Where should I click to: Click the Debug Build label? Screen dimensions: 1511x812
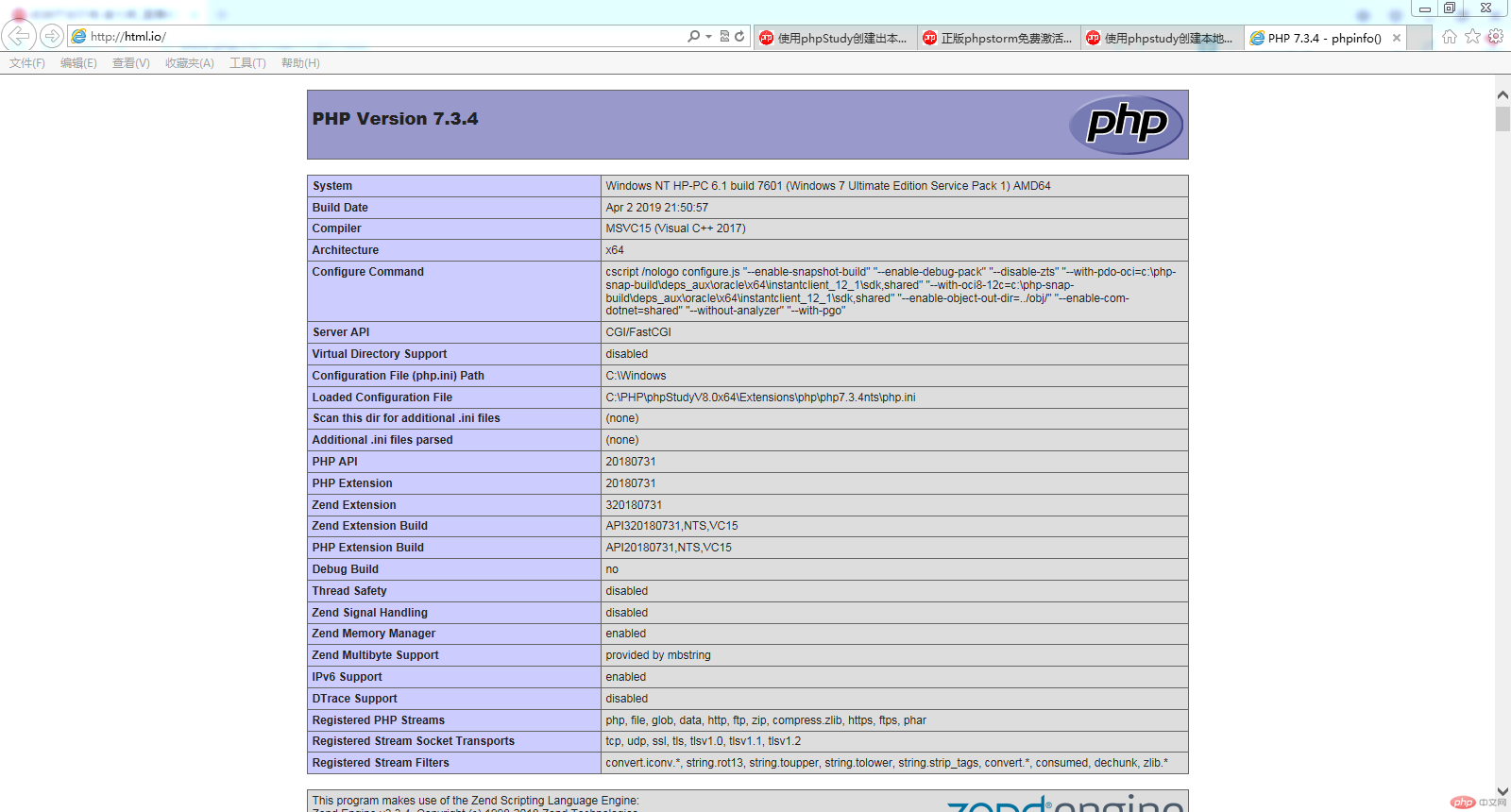pos(345,569)
